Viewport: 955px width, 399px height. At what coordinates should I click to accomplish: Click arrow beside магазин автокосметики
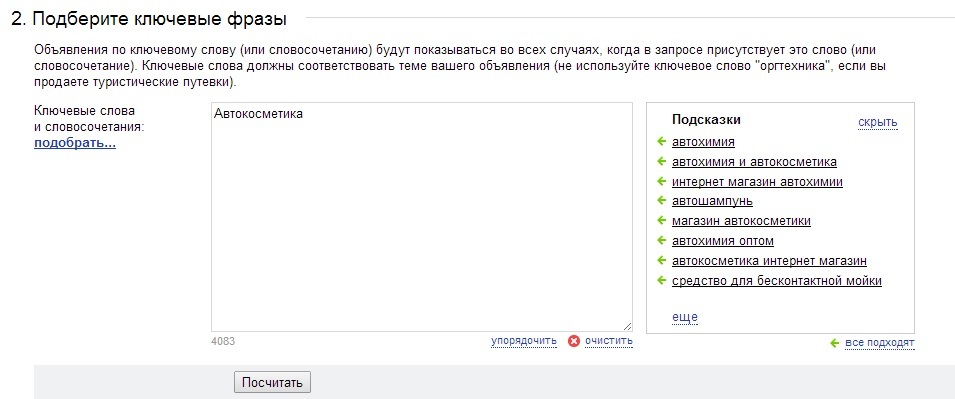662,221
